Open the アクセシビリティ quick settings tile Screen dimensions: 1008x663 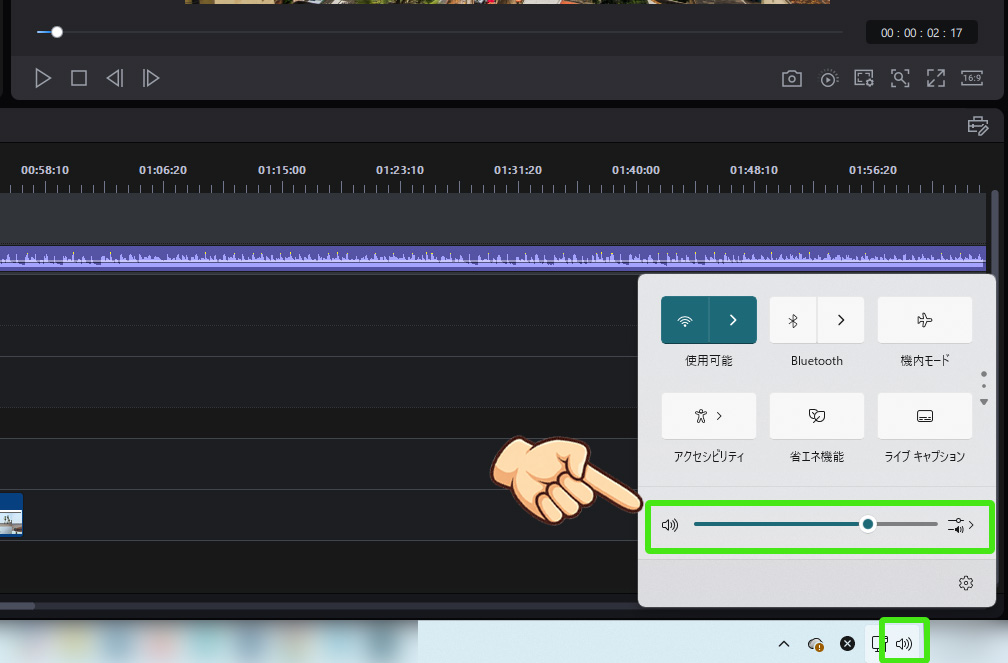pyautogui.click(x=708, y=415)
